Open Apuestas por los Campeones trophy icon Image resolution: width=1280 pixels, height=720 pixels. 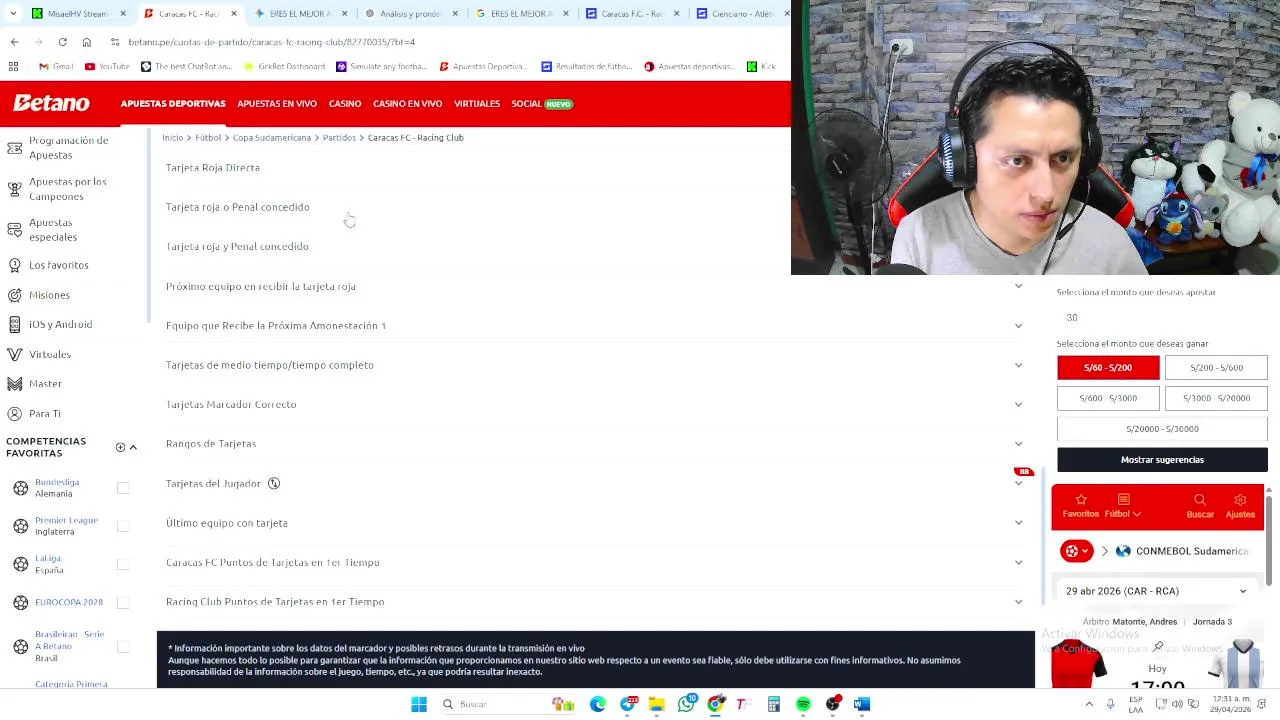click(x=14, y=189)
